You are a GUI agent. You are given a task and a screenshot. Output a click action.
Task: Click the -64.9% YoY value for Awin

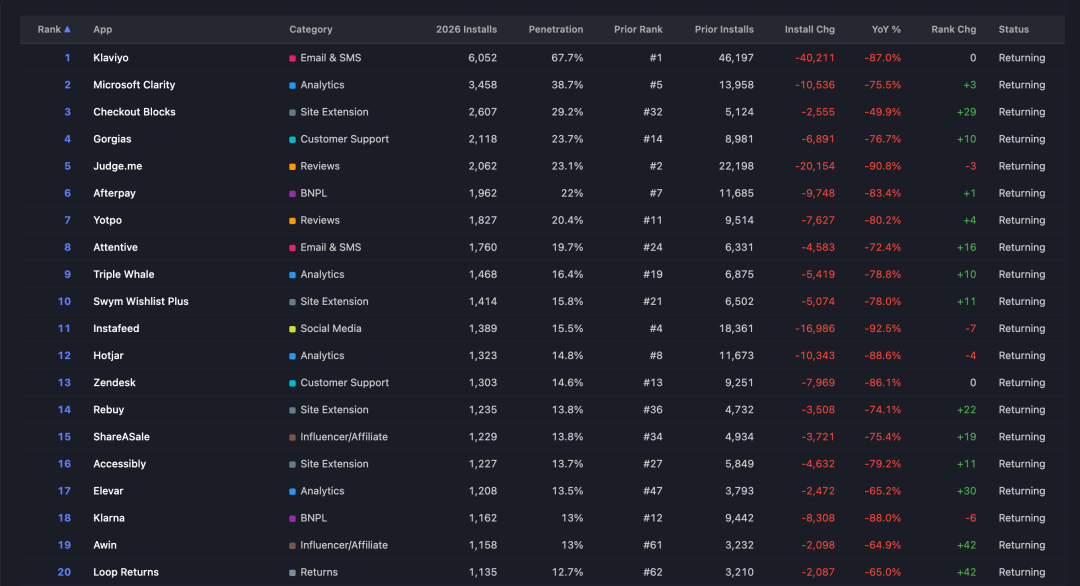click(882, 545)
